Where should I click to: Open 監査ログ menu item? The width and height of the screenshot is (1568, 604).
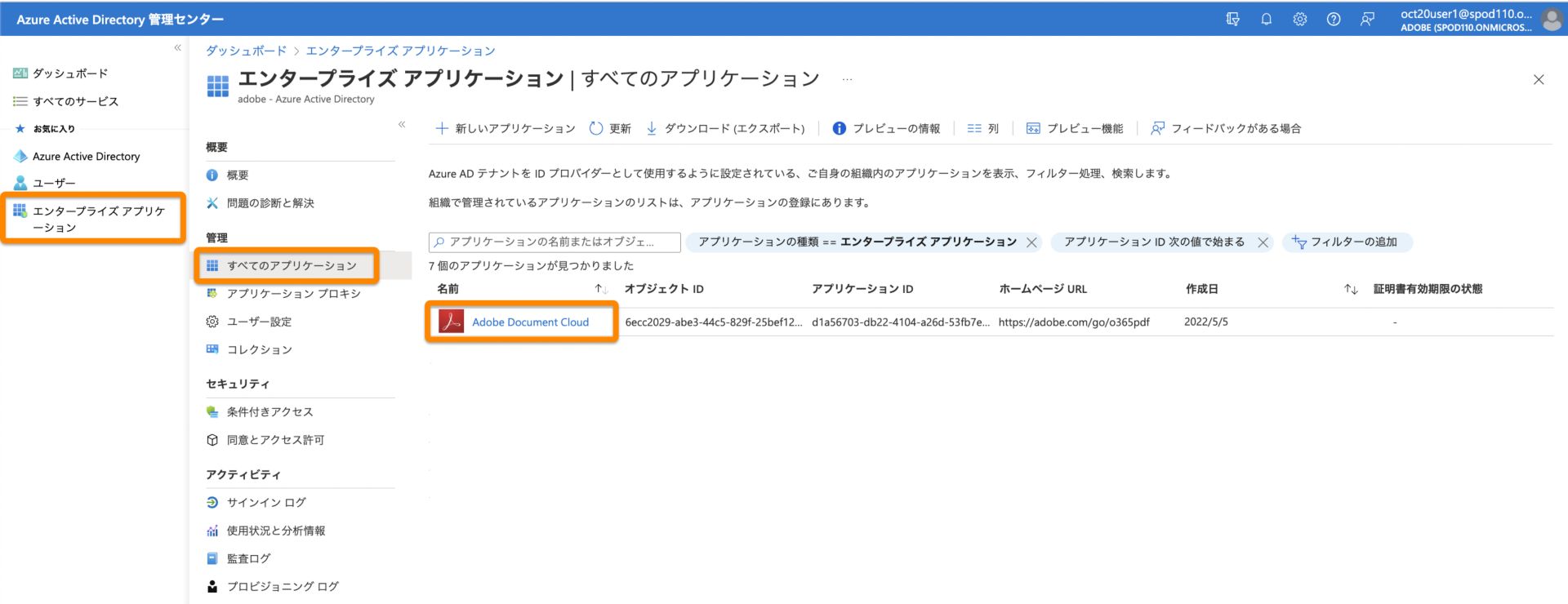238,558
